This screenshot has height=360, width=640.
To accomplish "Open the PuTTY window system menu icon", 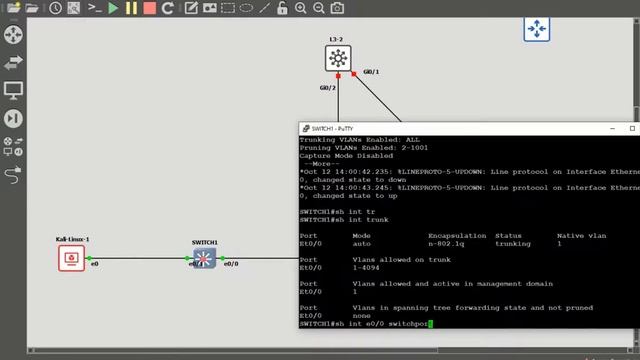I will (306, 129).
